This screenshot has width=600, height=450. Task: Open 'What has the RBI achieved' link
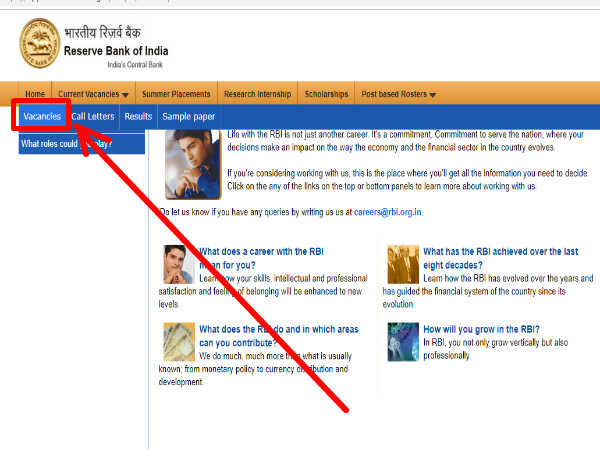[501, 258]
